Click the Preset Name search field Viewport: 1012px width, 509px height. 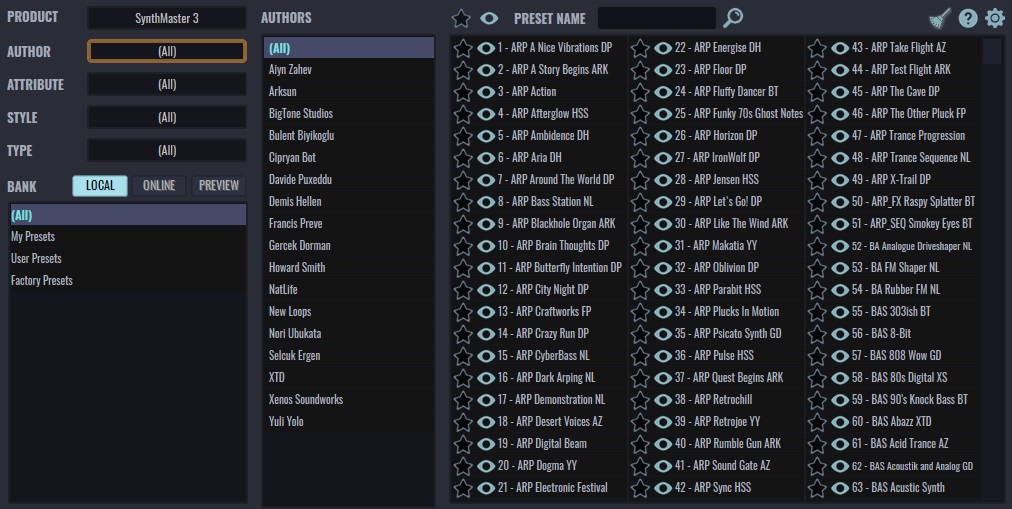coord(657,18)
